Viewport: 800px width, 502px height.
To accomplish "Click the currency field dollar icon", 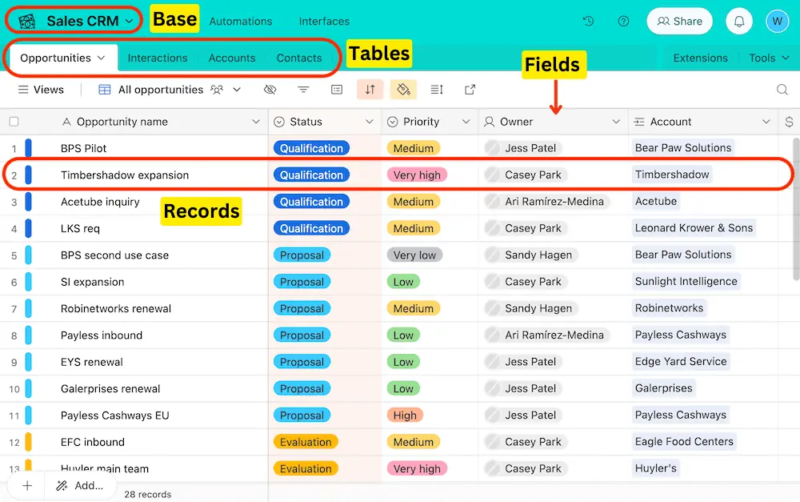I will [x=789, y=122].
